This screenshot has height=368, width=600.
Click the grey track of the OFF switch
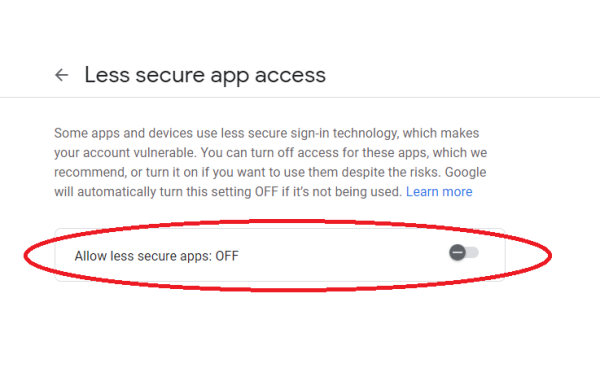point(473,252)
